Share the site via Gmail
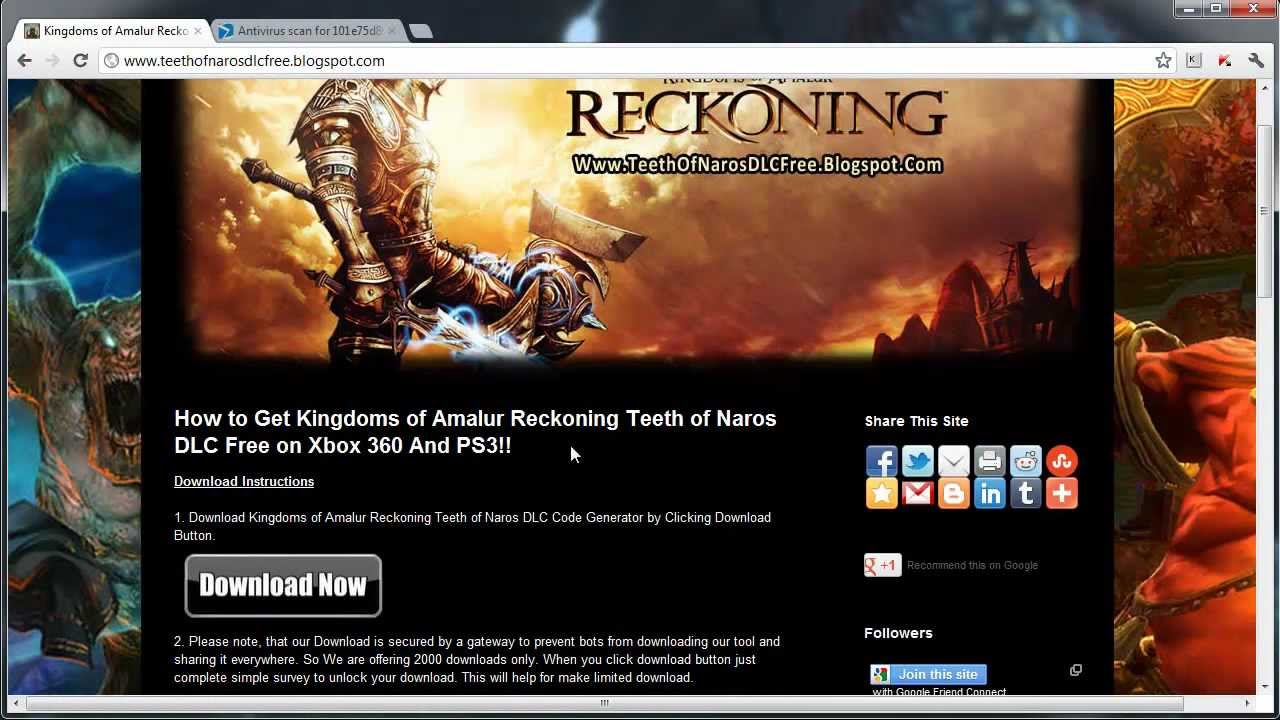Image resolution: width=1280 pixels, height=720 pixels. coord(918,493)
